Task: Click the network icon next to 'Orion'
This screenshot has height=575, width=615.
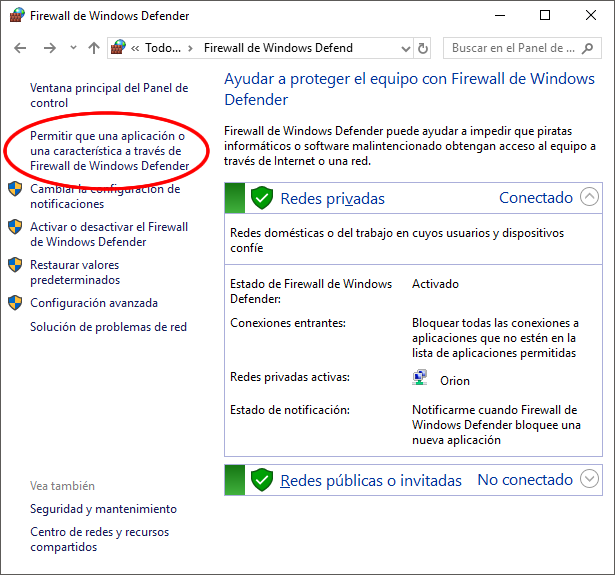Action: [x=420, y=378]
